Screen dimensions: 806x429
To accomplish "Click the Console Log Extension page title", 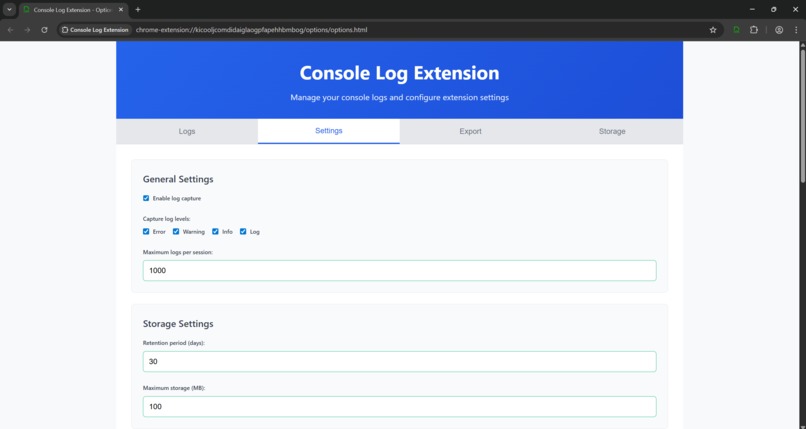I will point(399,73).
